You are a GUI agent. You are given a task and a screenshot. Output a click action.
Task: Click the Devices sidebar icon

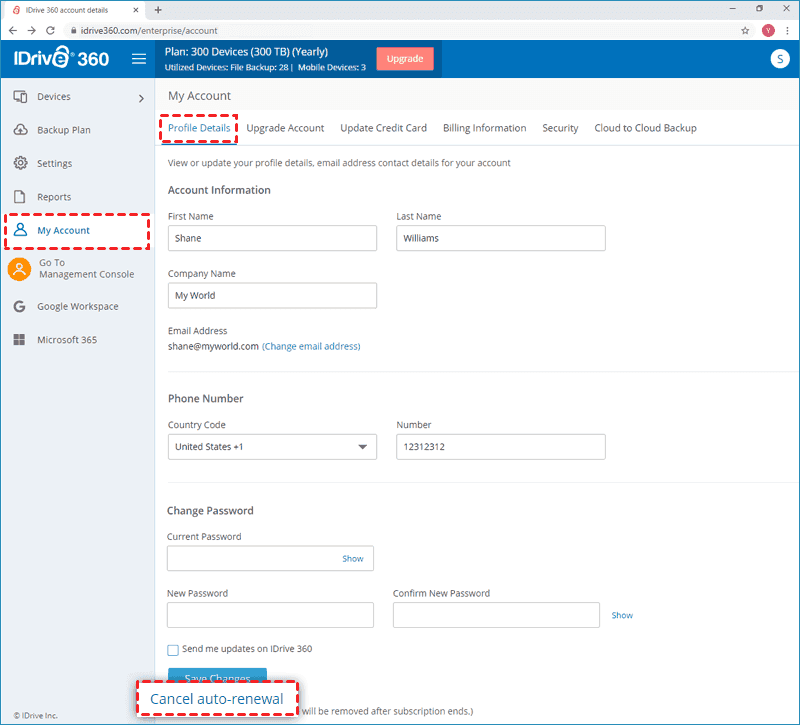point(20,96)
